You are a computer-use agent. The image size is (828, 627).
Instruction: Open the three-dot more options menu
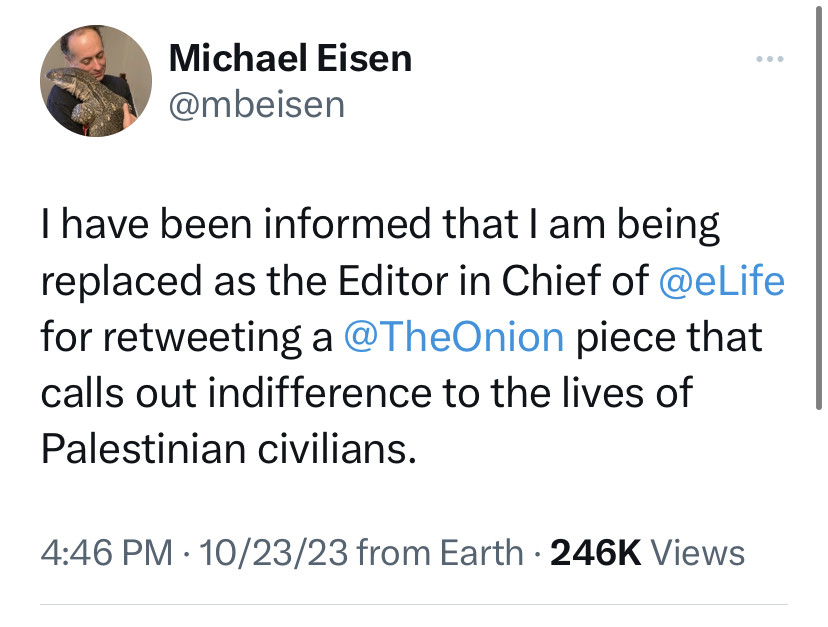(769, 59)
